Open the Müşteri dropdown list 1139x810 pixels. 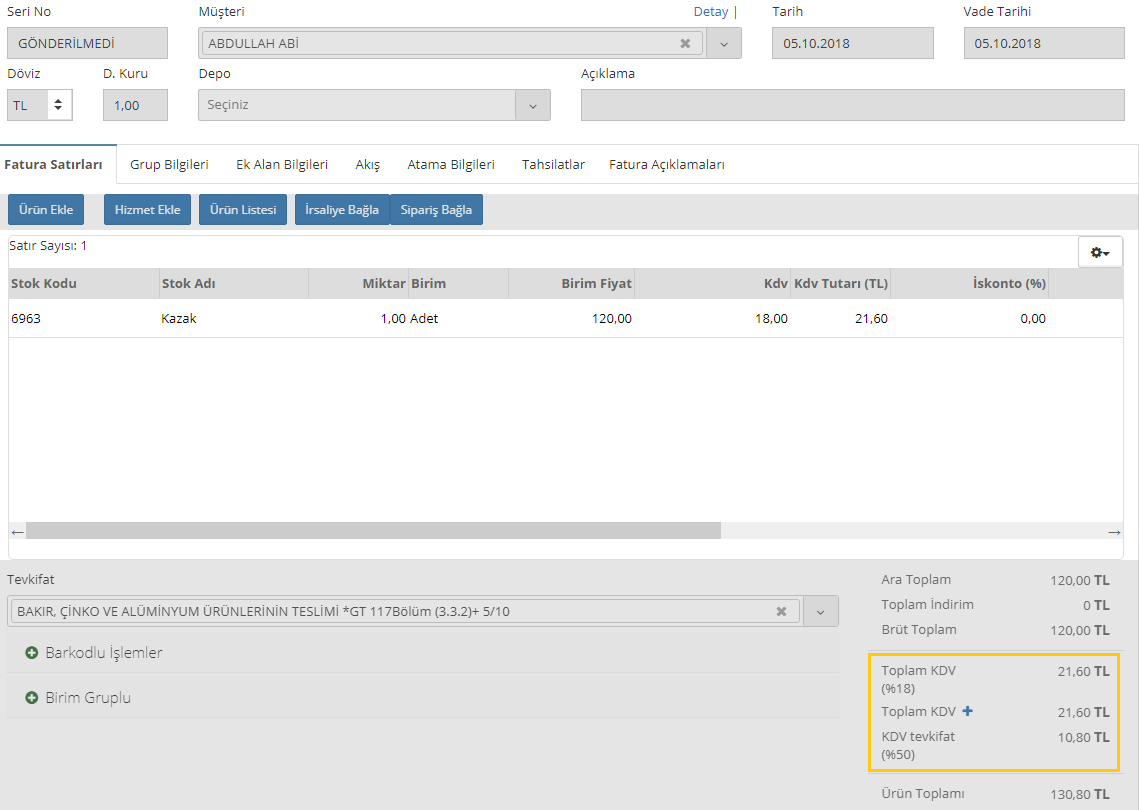pyautogui.click(x=724, y=43)
